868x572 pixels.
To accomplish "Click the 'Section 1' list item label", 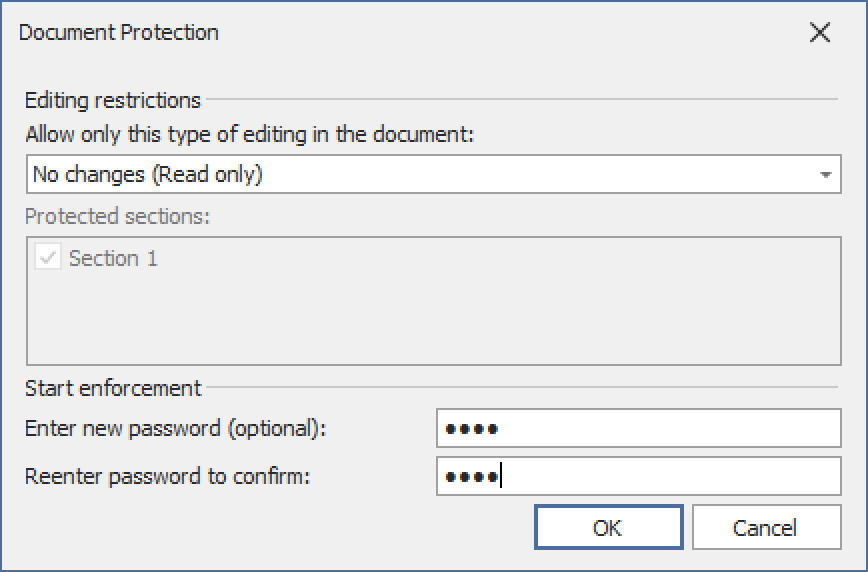I will click(113, 258).
